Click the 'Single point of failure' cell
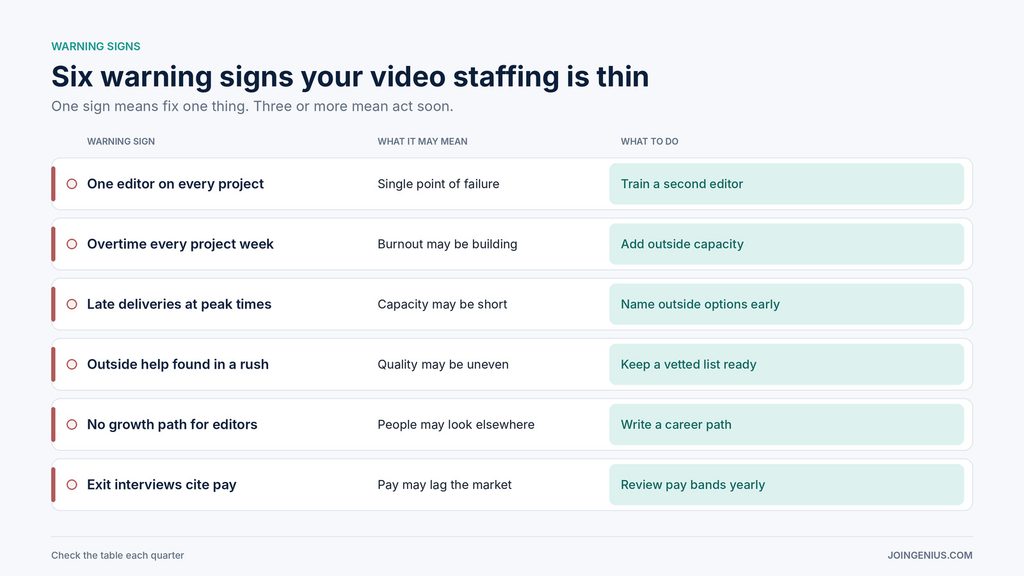 coord(438,184)
